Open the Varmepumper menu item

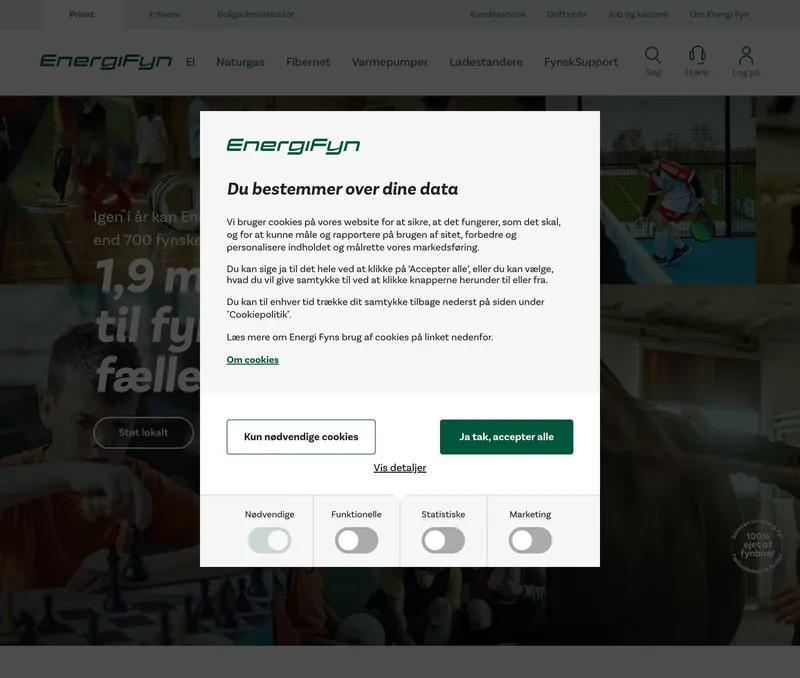[x=390, y=62]
